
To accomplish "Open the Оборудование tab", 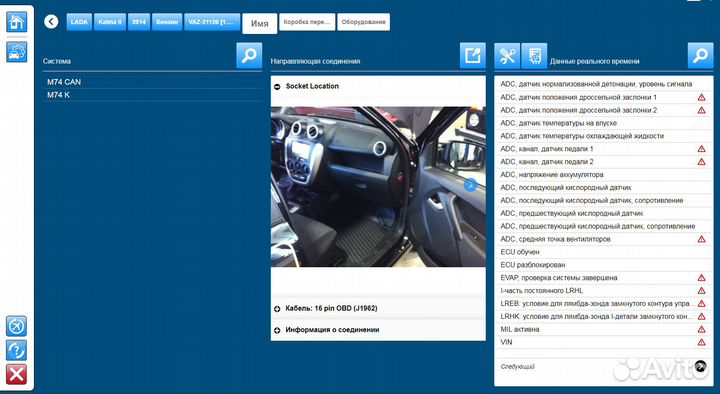I will click(363, 22).
